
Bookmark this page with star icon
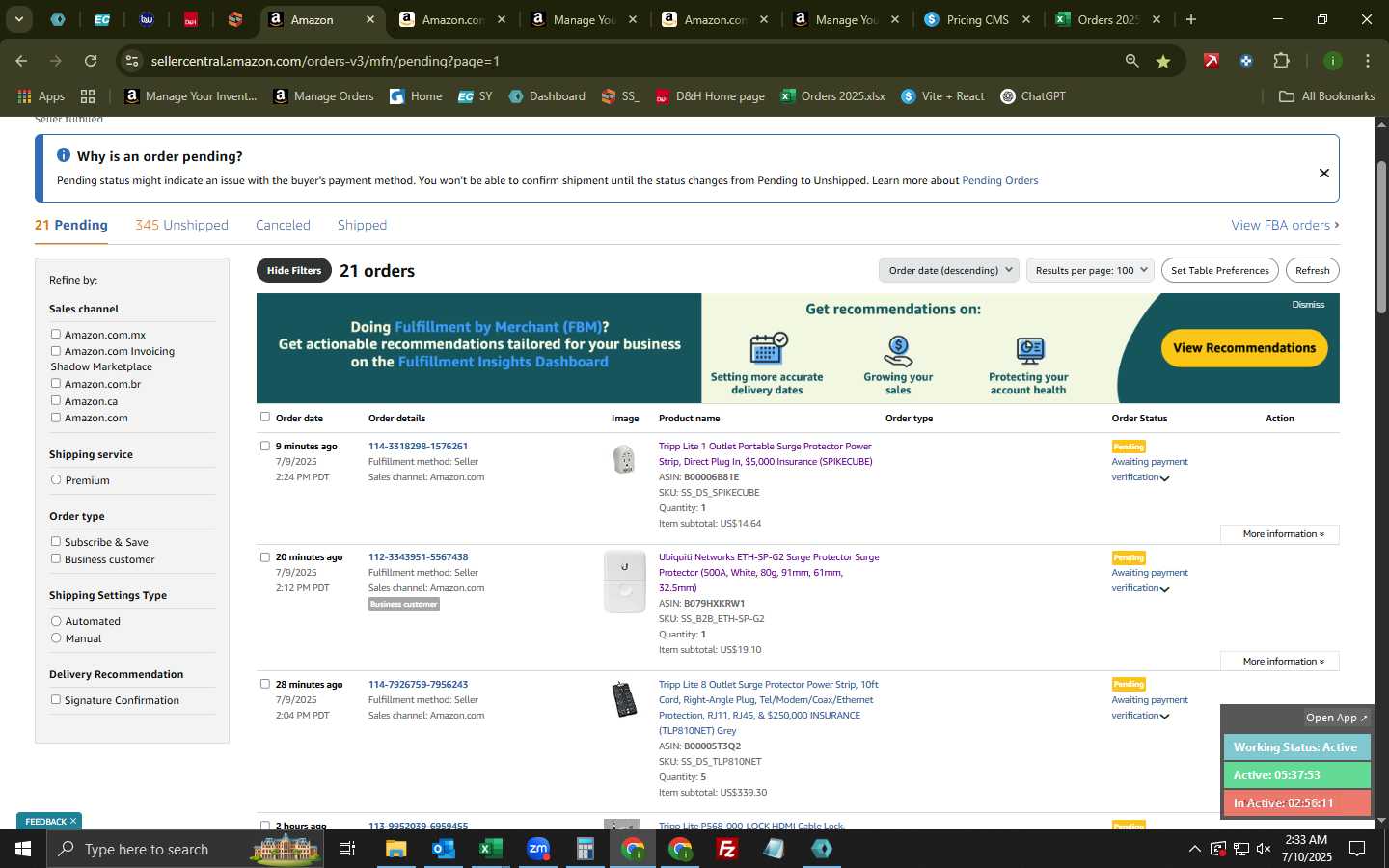coord(1163,61)
